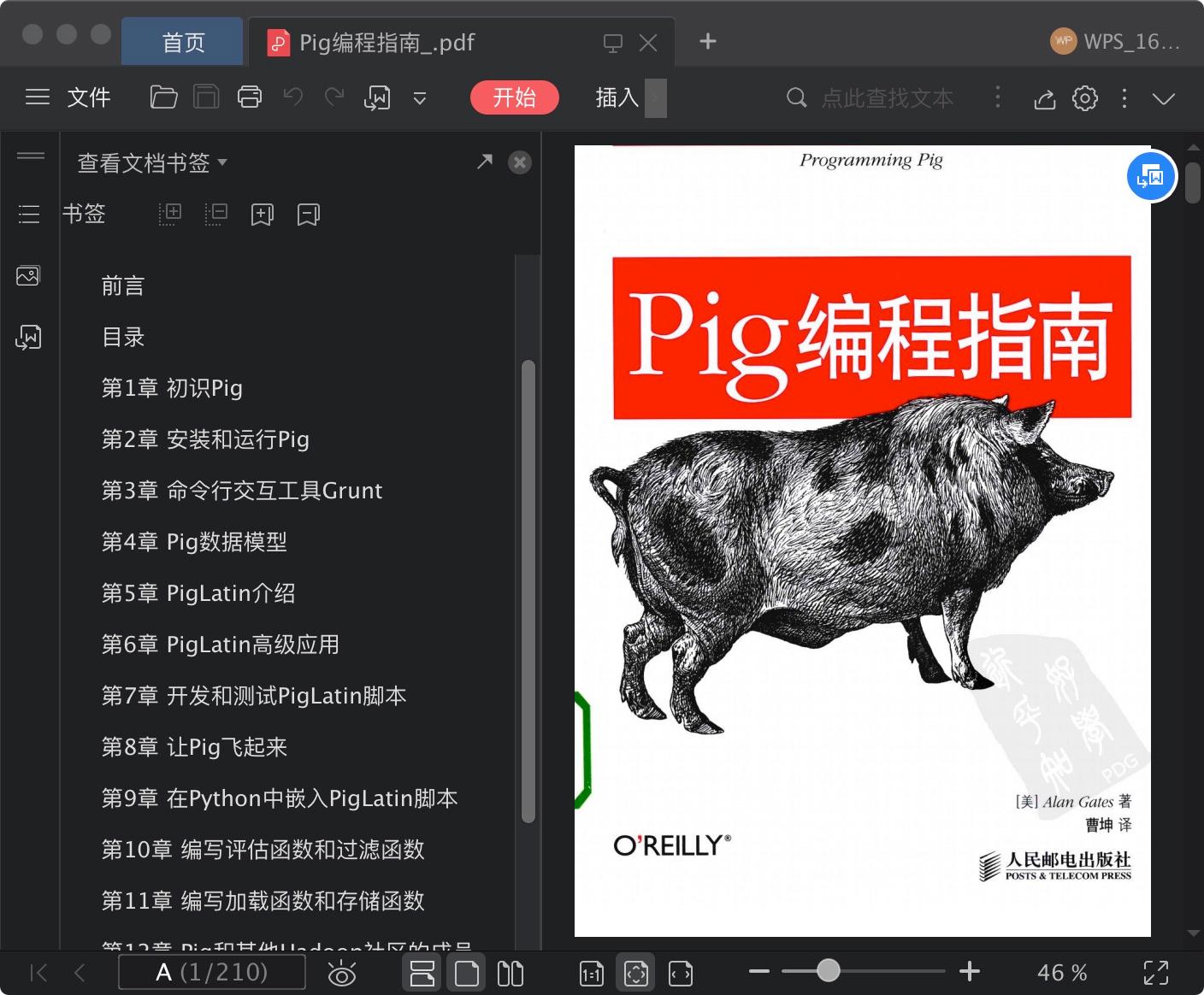The height and width of the screenshot is (995, 1204).
Task: Go to previous page arrow
Action: tap(80, 973)
